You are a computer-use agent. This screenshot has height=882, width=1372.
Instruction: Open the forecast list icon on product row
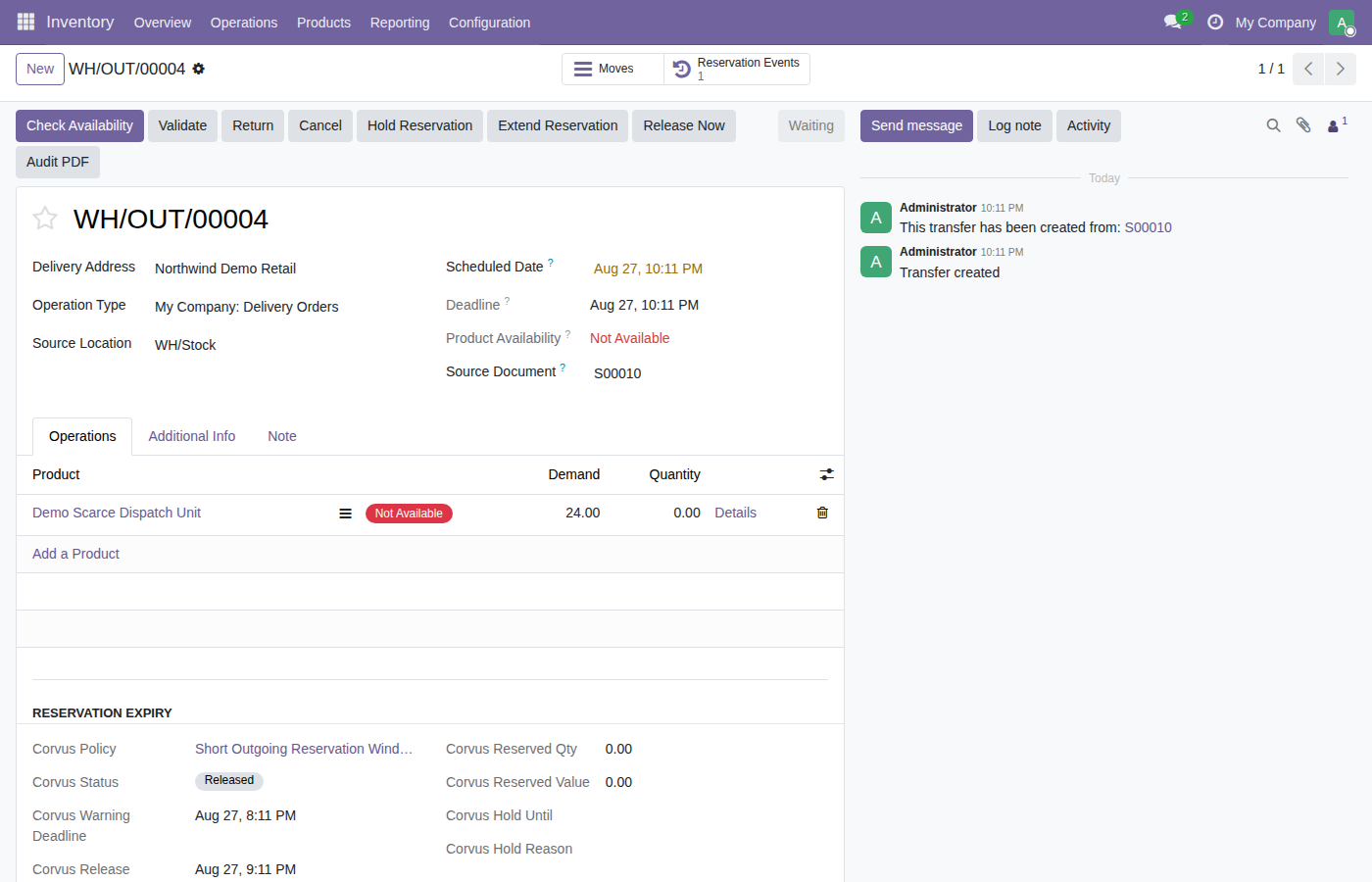tap(345, 514)
